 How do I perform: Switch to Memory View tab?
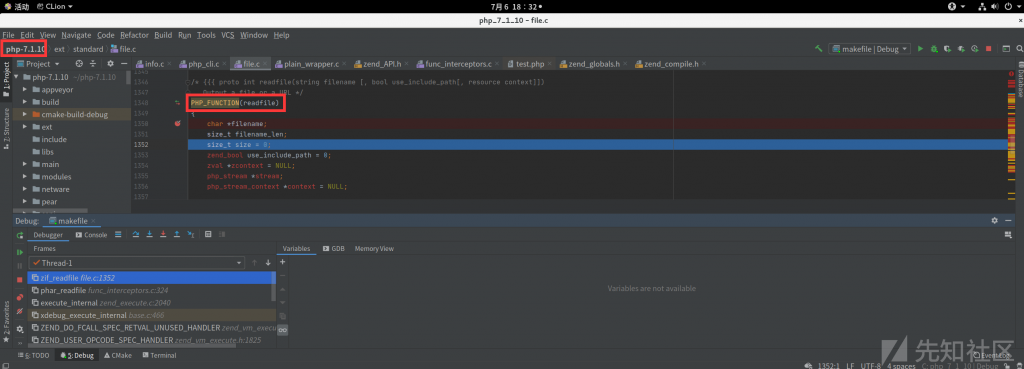pyautogui.click(x=374, y=249)
